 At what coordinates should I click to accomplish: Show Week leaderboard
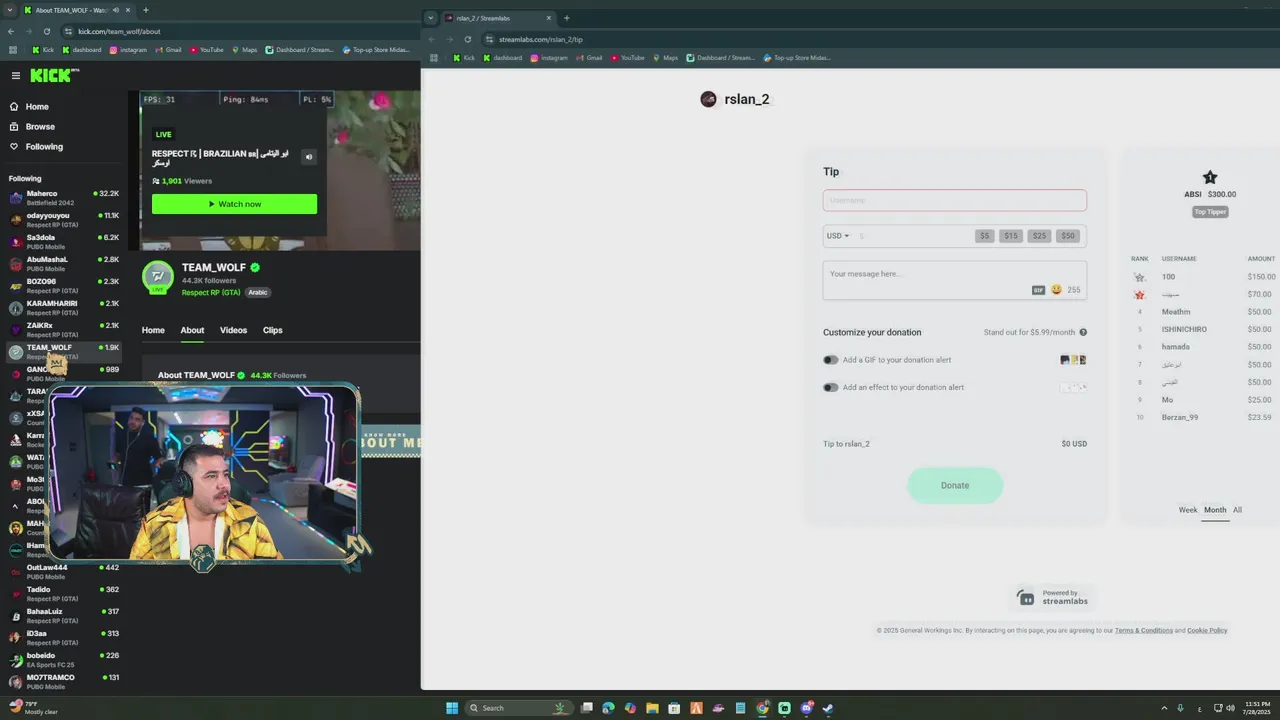(x=1188, y=510)
